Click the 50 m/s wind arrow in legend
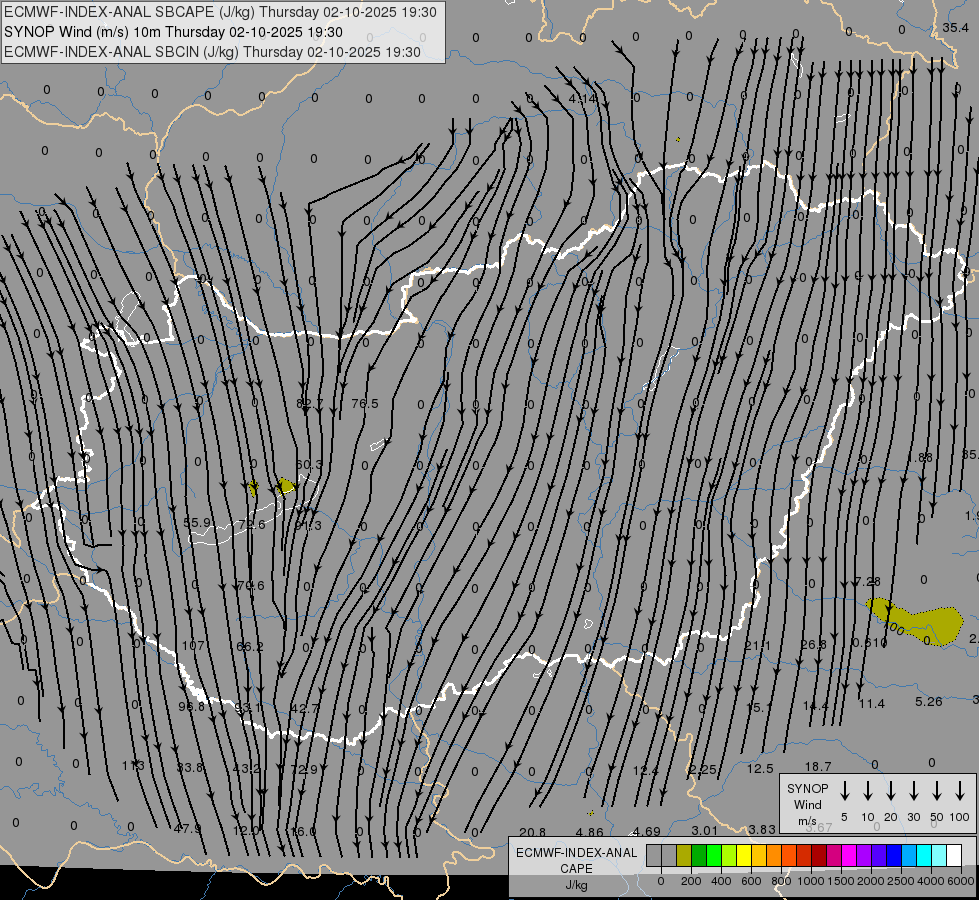The height and width of the screenshot is (900, 979). pyautogui.click(x=937, y=791)
